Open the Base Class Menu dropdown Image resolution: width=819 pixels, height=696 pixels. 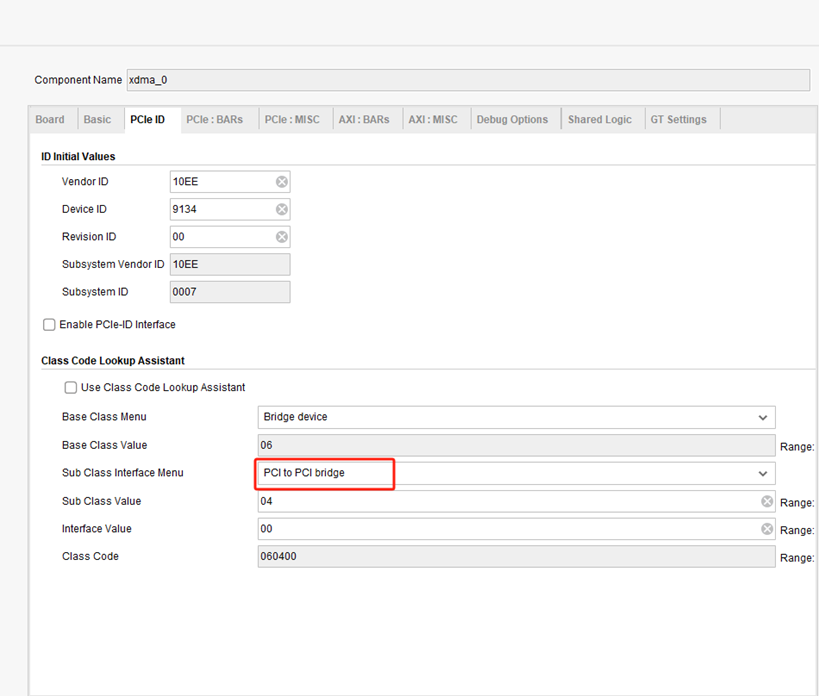click(x=516, y=417)
